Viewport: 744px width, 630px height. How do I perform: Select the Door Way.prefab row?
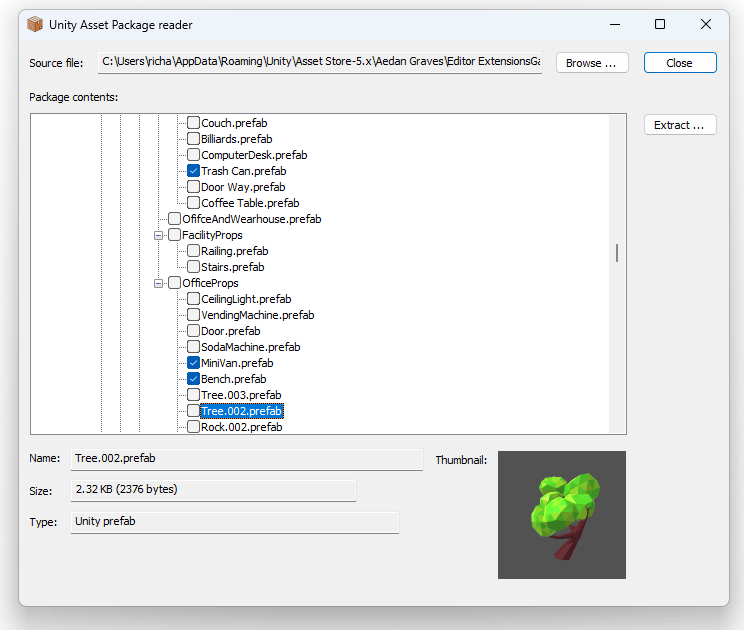(243, 187)
